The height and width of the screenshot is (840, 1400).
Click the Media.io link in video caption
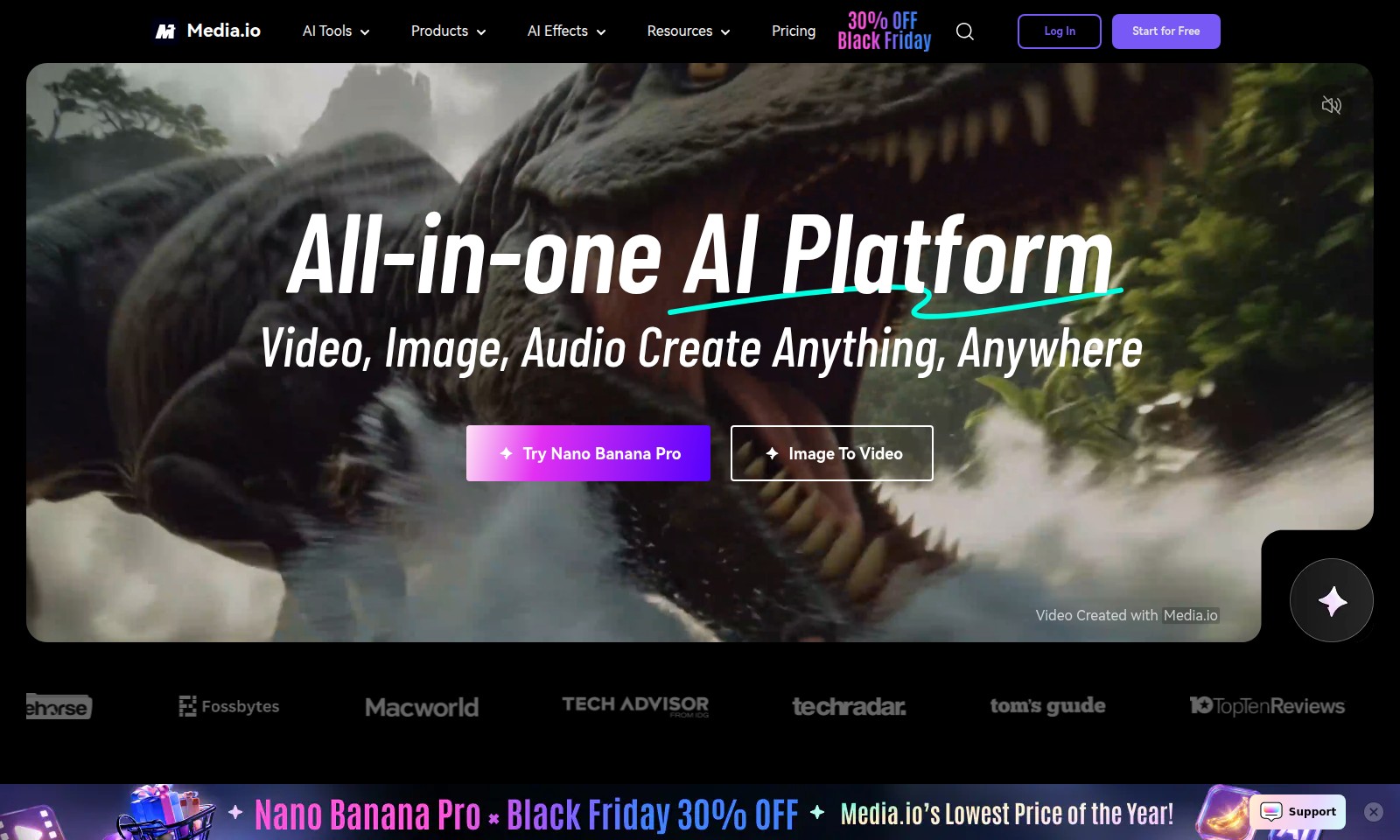tap(1190, 615)
